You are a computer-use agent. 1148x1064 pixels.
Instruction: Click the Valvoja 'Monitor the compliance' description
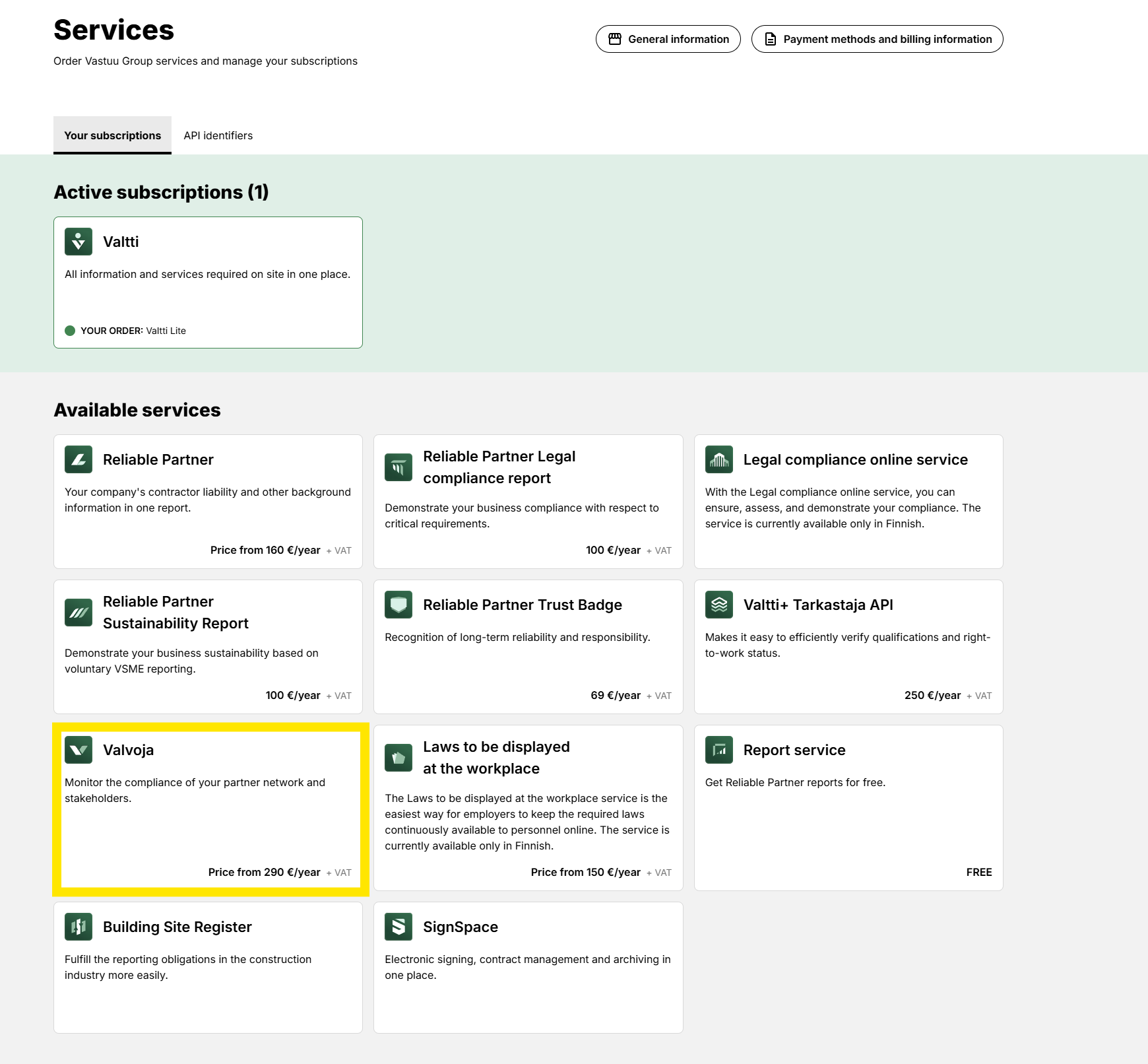[195, 790]
